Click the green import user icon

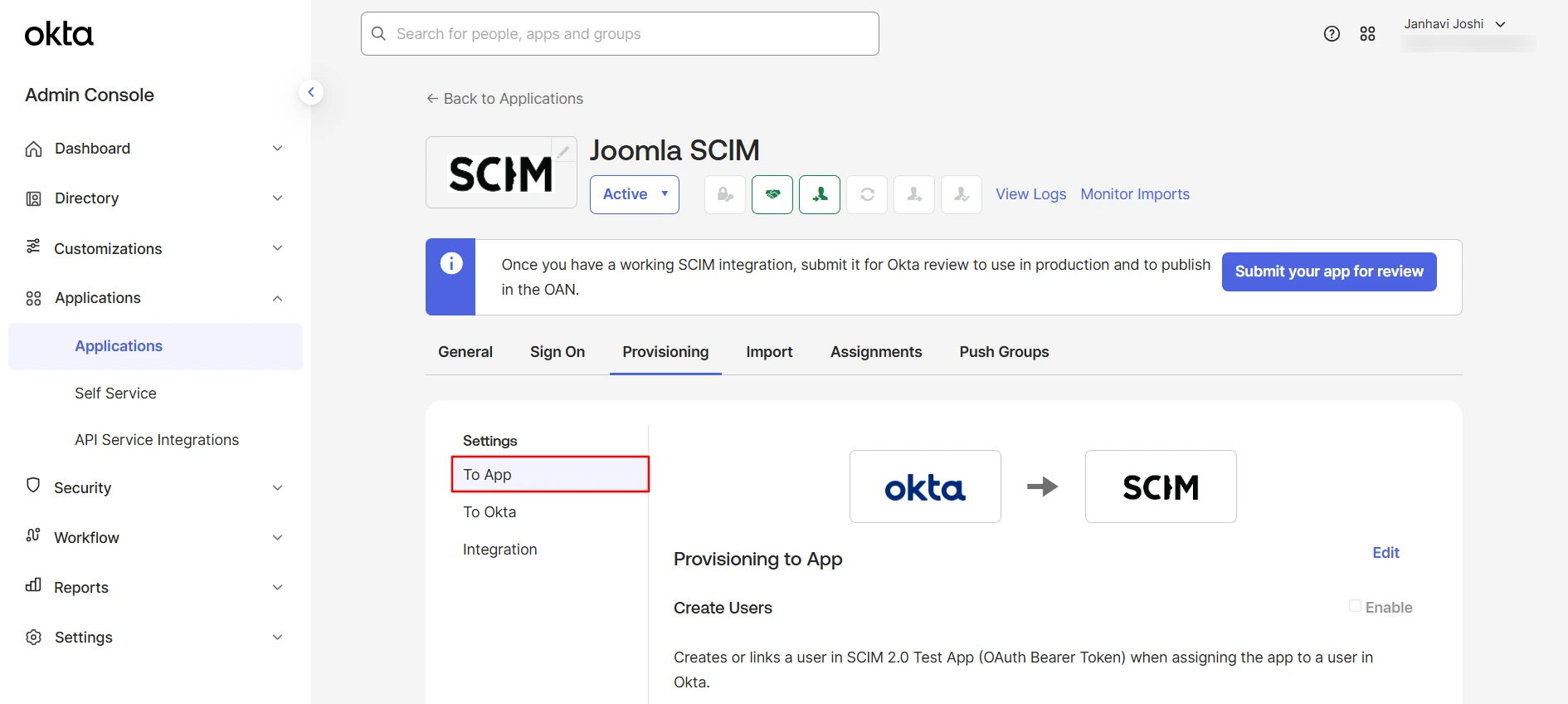(x=820, y=194)
